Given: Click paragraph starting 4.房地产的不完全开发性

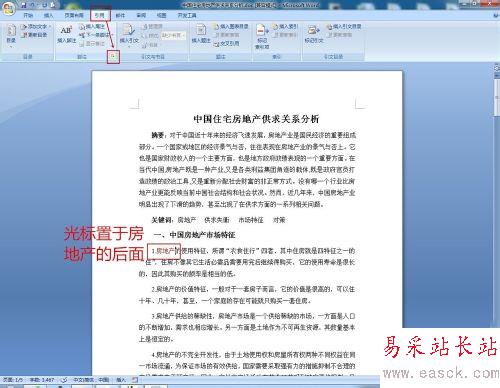Looking at the screenshot, I should 247,364.
